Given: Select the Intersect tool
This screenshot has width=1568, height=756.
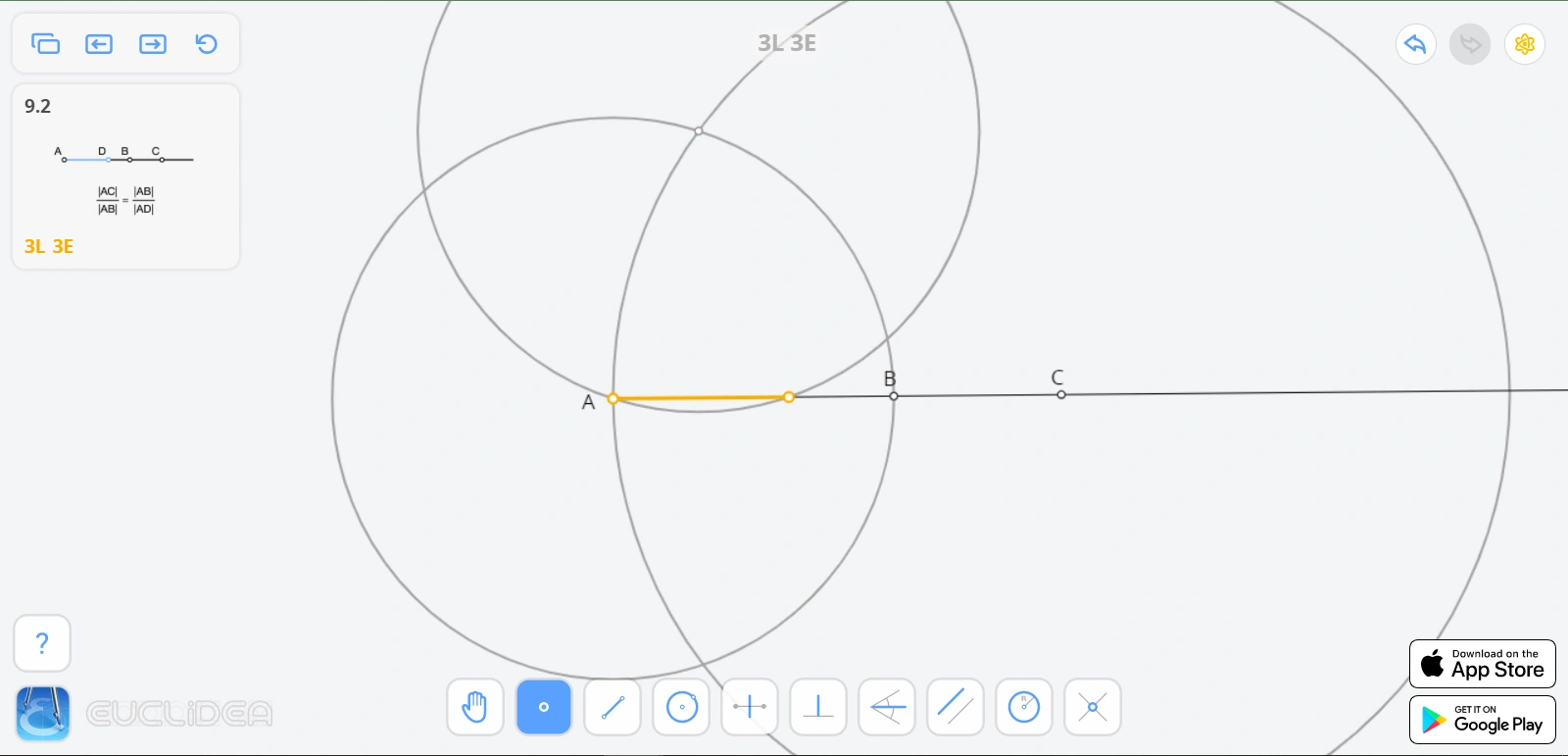Looking at the screenshot, I should (x=1093, y=707).
